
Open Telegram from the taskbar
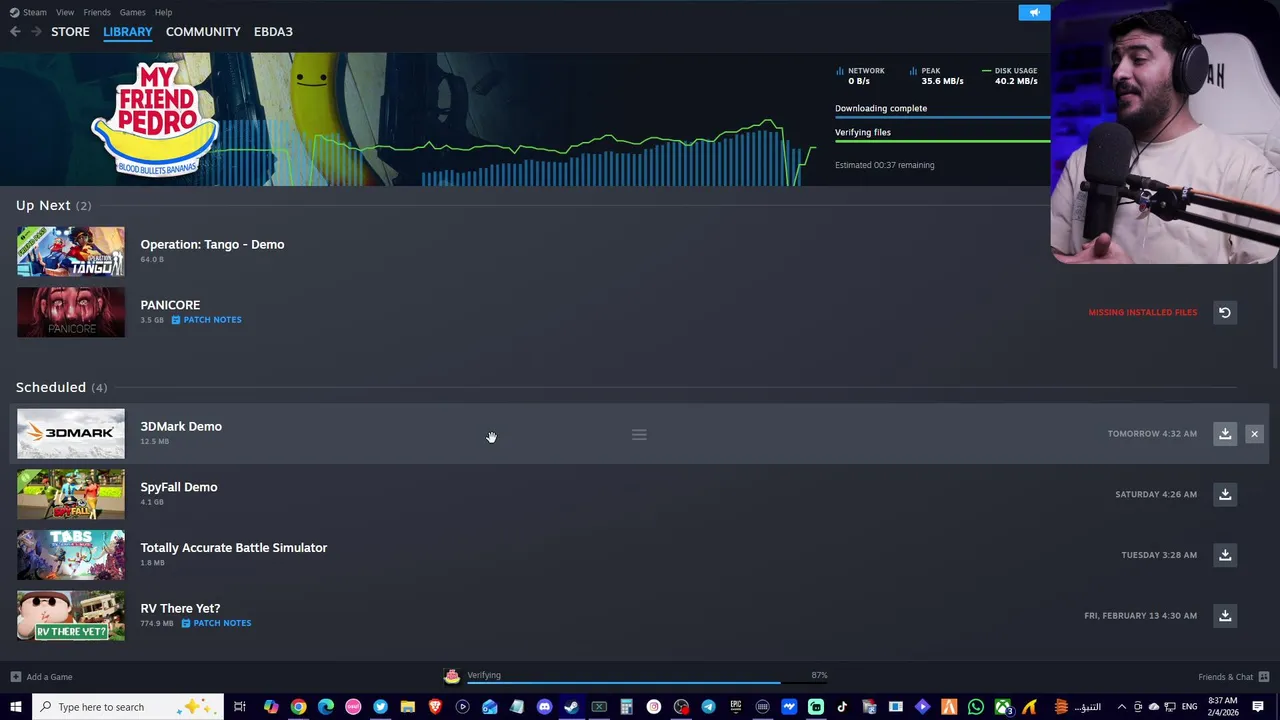point(708,707)
